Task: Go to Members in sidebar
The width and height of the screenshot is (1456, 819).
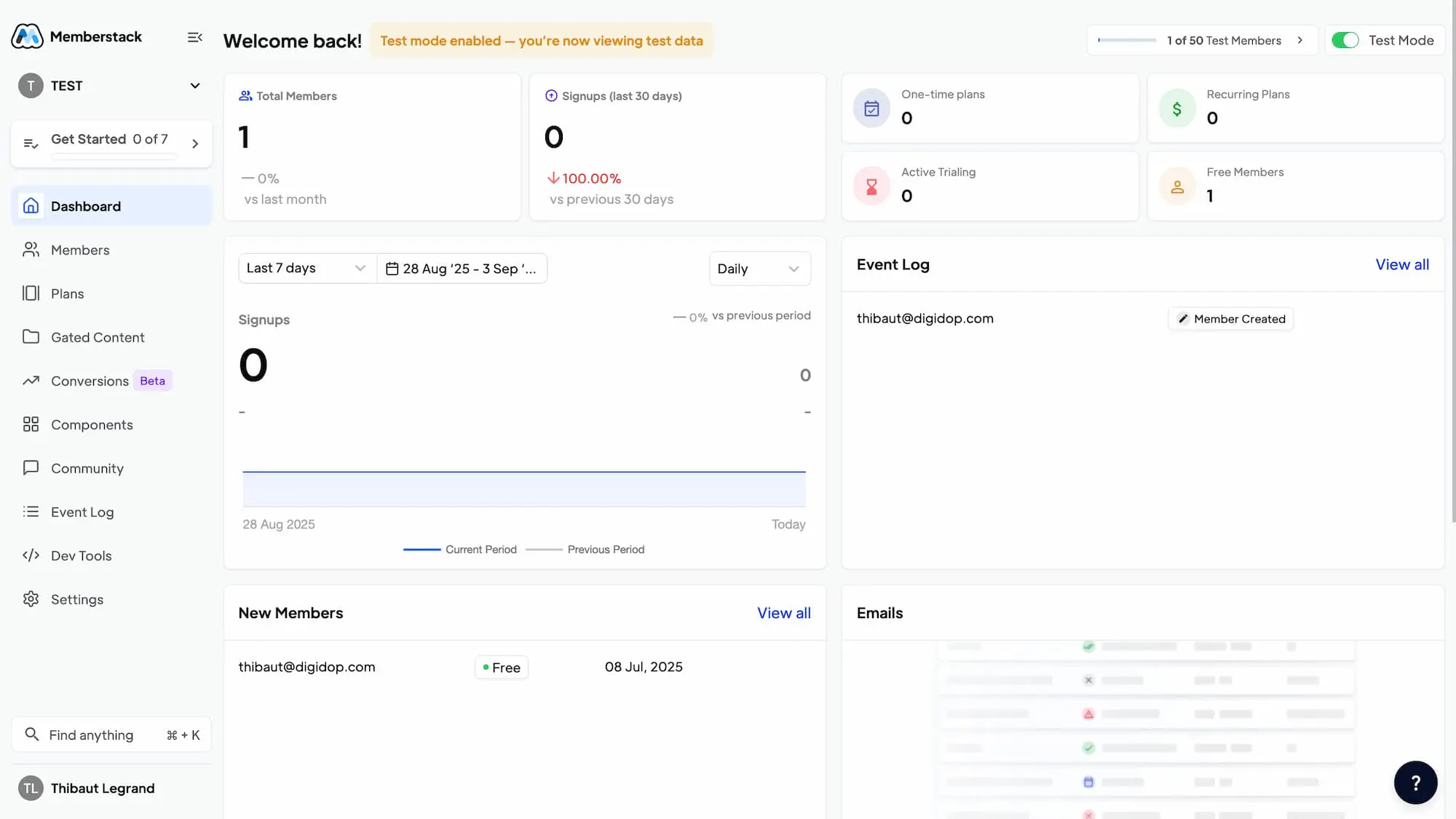Action: 80,250
